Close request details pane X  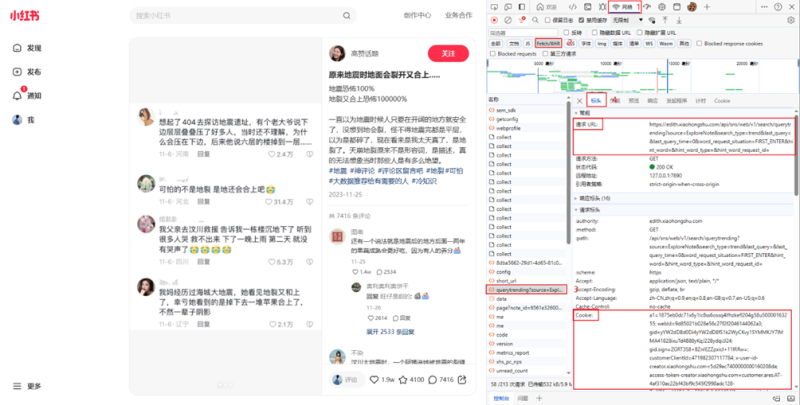click(579, 101)
